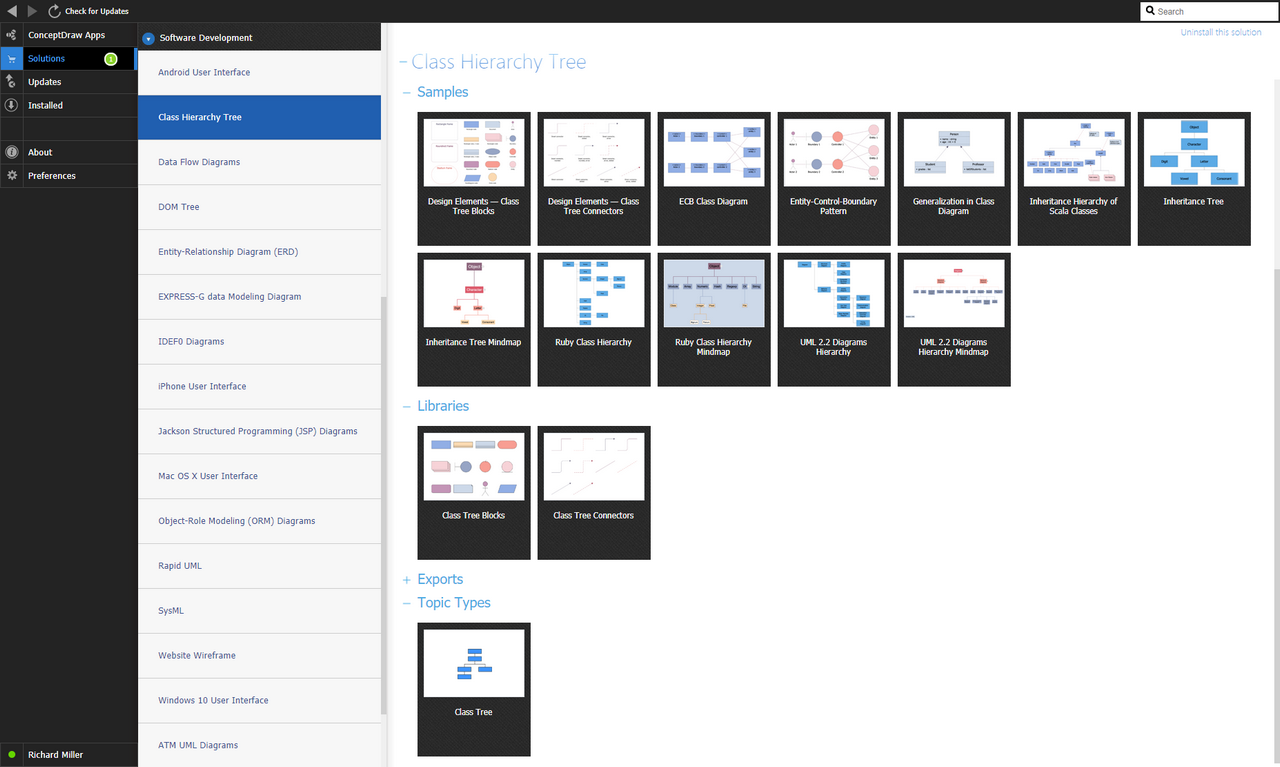Select DOM Tree solution

pyautogui.click(x=259, y=207)
